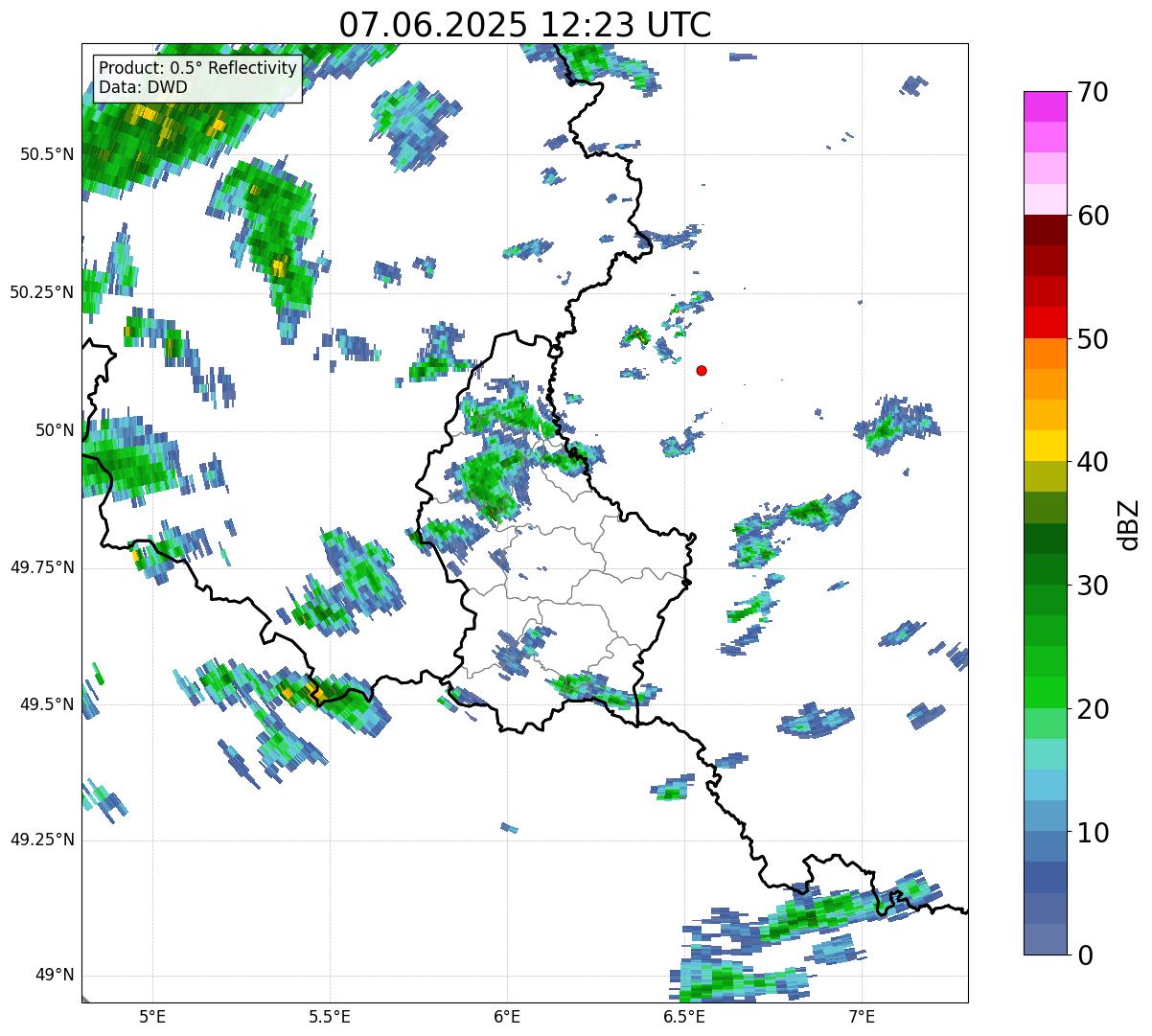Click the slate blue swatch just above 0 dBZ
1152x1036 pixels.
[x=1045, y=939]
